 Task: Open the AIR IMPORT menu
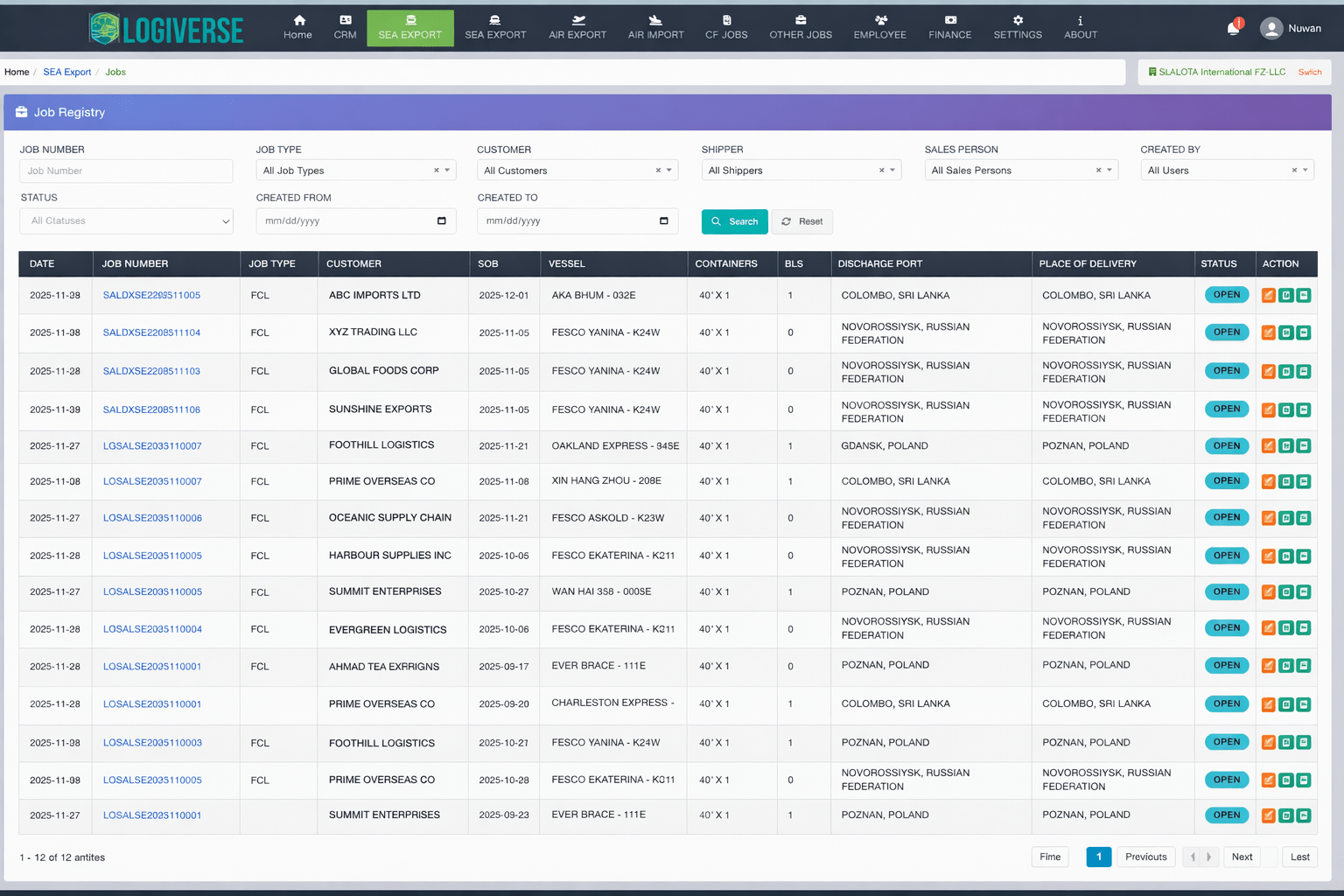tap(655, 27)
